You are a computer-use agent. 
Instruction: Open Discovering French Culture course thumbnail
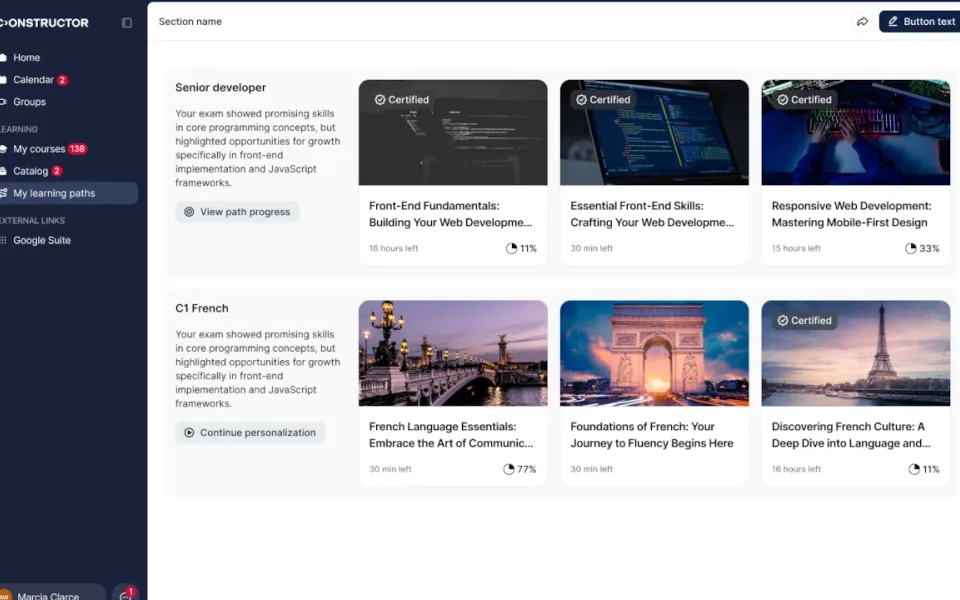(855, 353)
